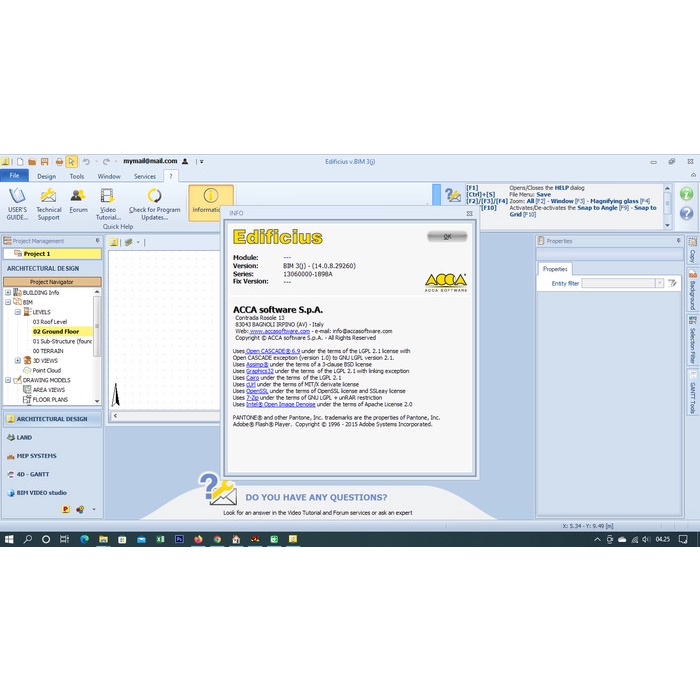Open the navigation pane options dropdown arrow
Viewport: 700px width, 700px height.
(x=94, y=509)
